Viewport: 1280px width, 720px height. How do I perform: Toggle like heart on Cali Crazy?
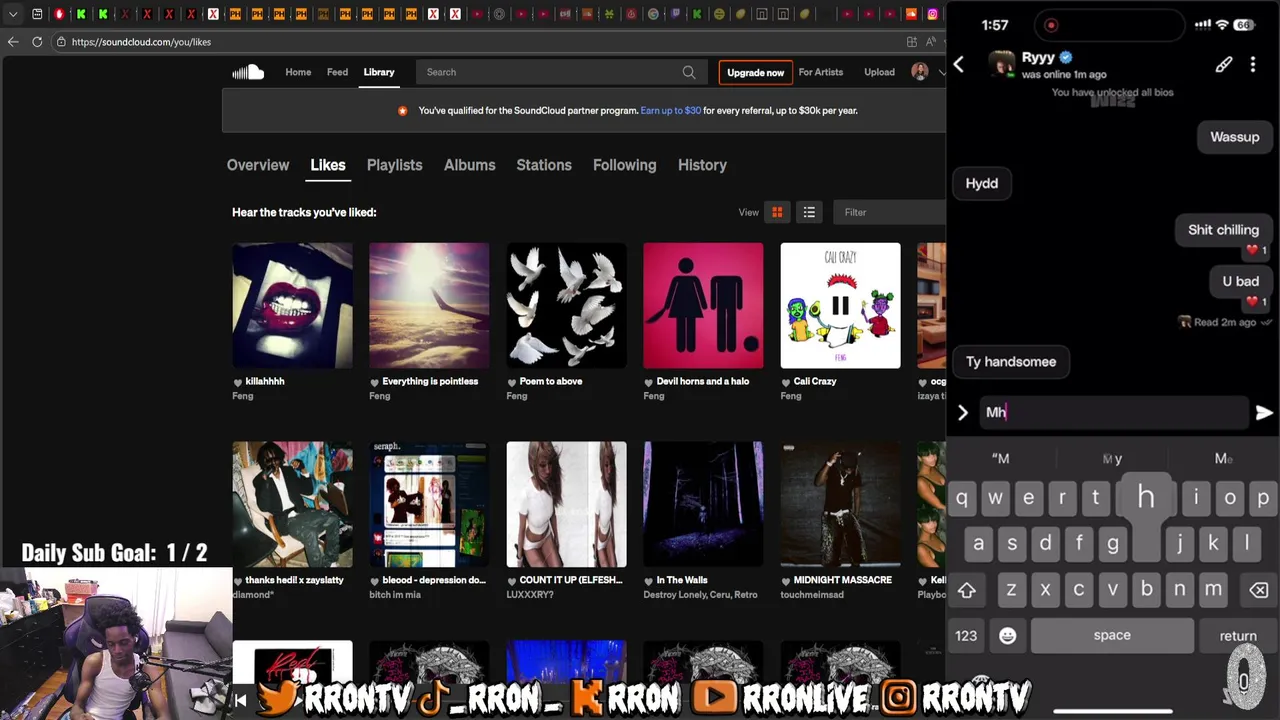786,382
